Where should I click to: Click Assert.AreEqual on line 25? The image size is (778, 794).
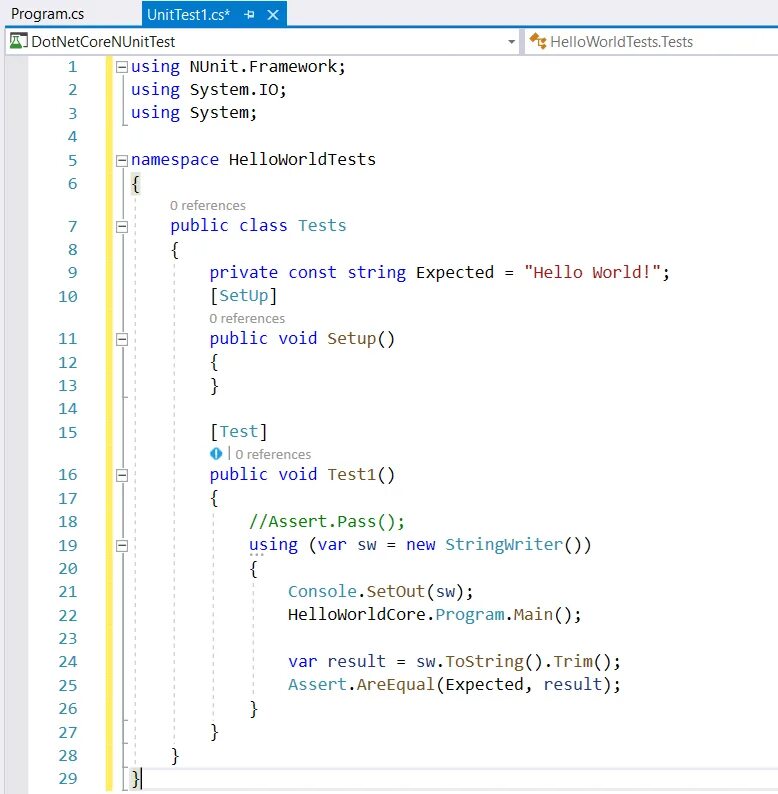click(x=361, y=685)
